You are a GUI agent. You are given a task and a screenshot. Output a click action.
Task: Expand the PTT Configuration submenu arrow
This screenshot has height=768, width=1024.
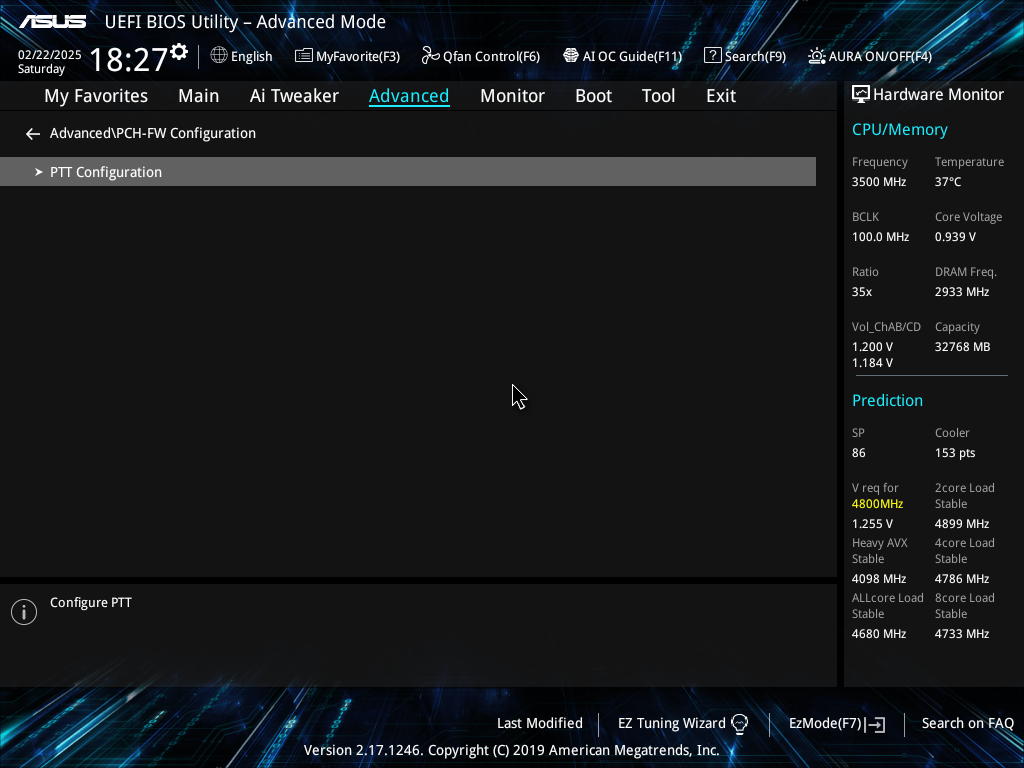[x=39, y=172]
